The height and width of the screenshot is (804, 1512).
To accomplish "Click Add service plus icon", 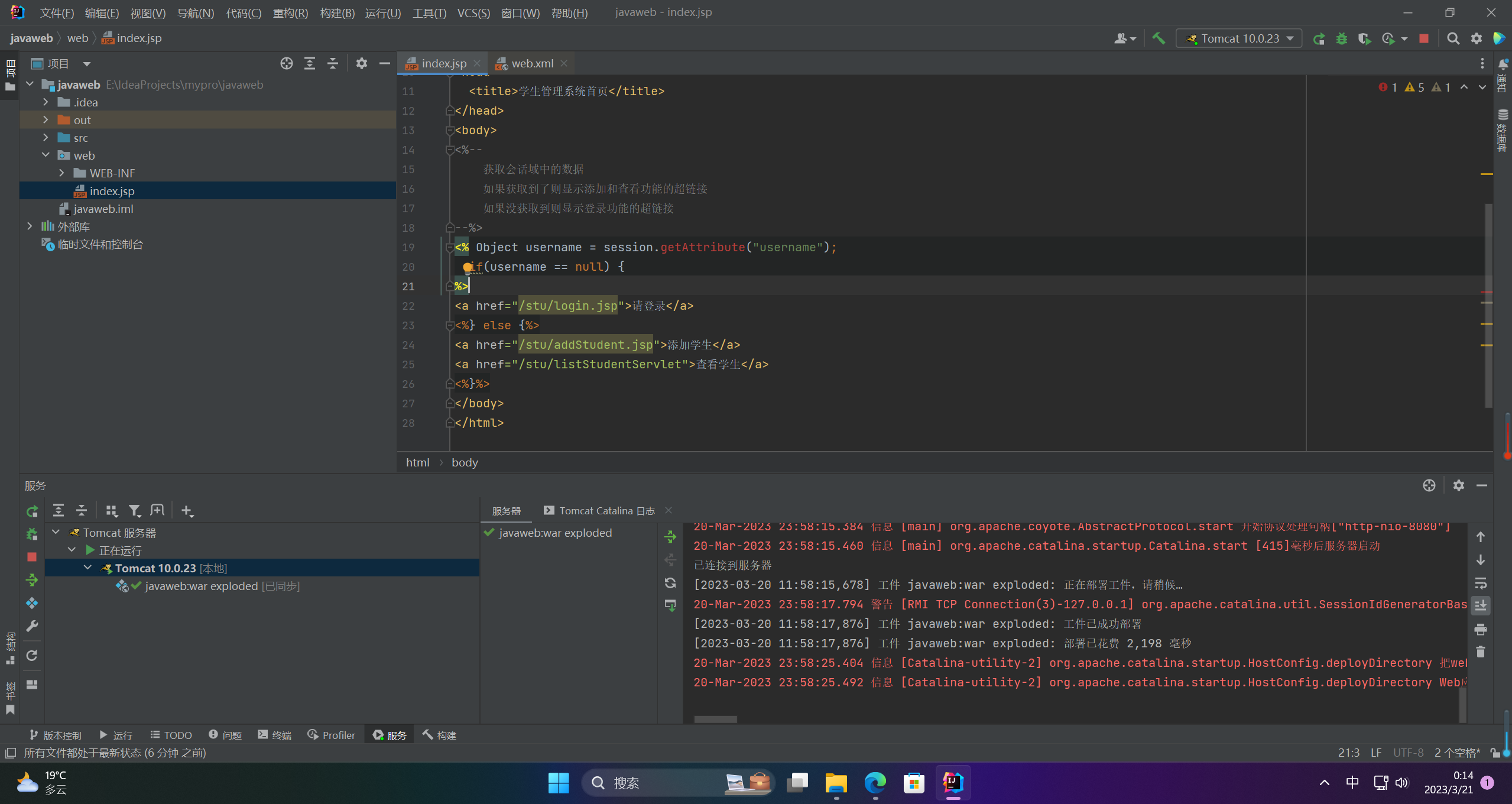I will 187,510.
